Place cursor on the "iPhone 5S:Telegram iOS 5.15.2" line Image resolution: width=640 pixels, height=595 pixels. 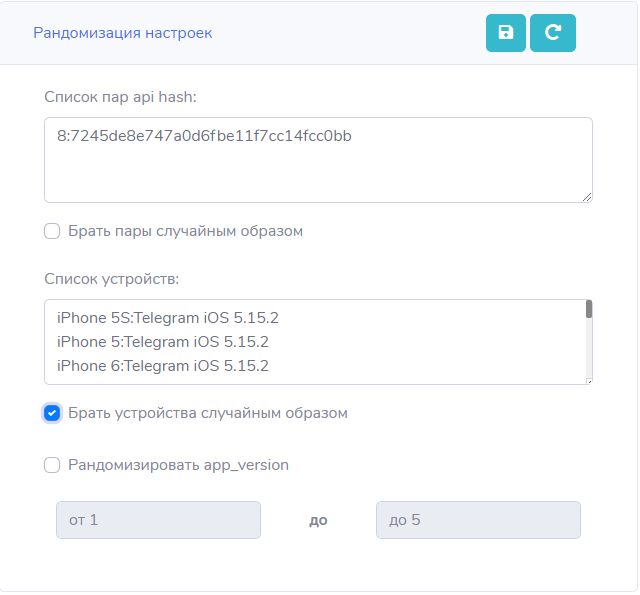click(x=168, y=318)
